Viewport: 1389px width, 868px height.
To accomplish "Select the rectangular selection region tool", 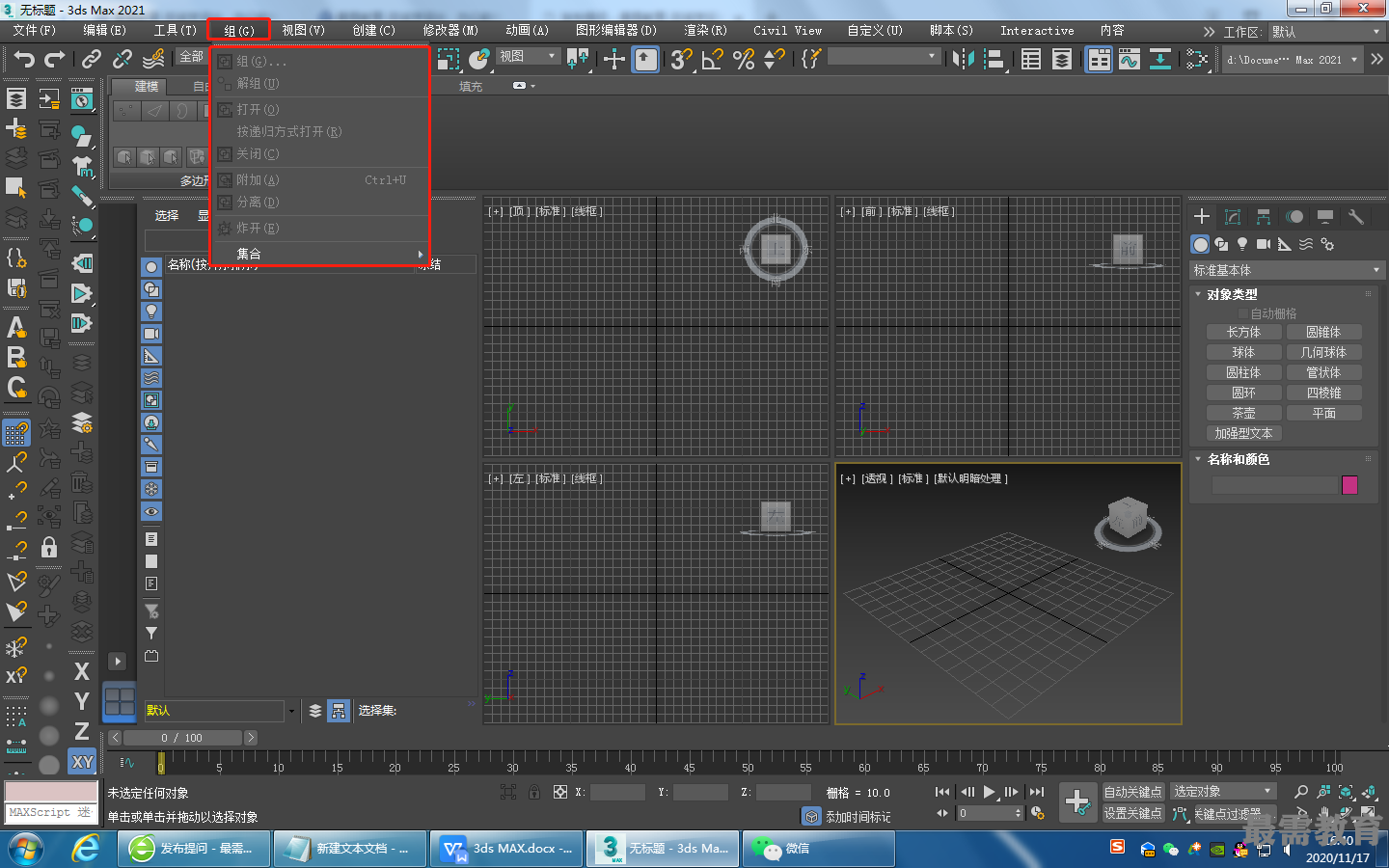I will coord(449,60).
